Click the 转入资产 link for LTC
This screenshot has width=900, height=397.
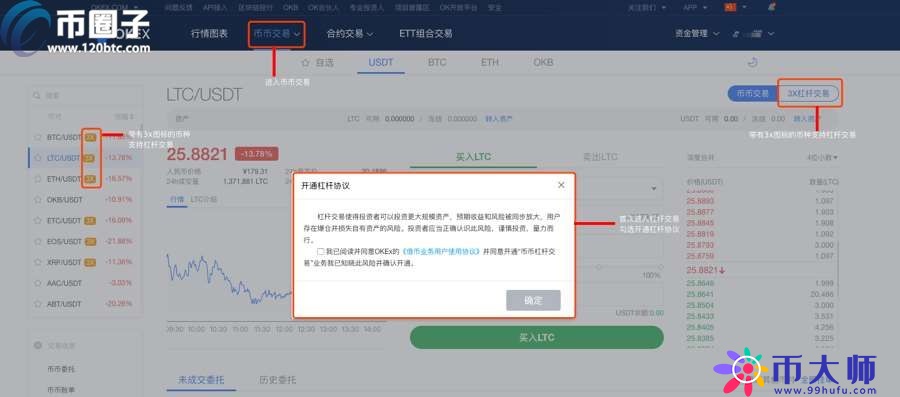pyautogui.click(x=499, y=119)
